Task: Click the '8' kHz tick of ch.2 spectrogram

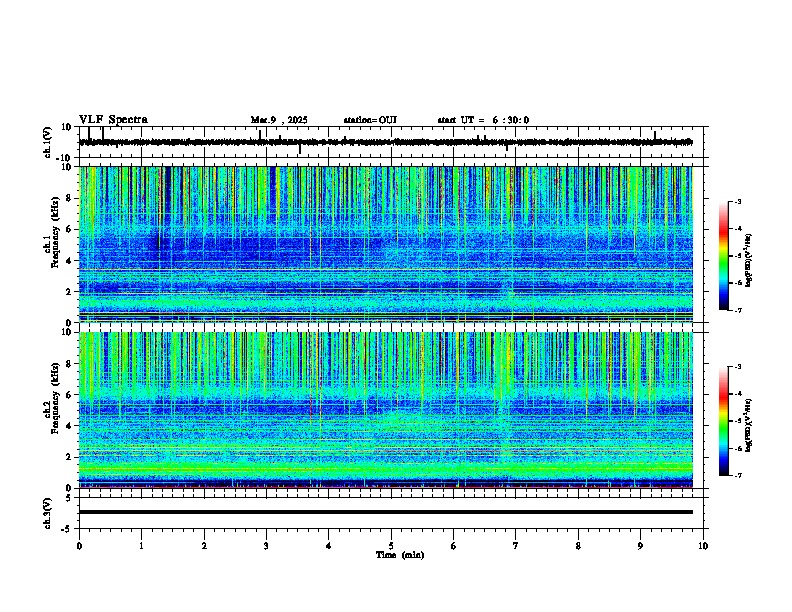Action: [69, 364]
